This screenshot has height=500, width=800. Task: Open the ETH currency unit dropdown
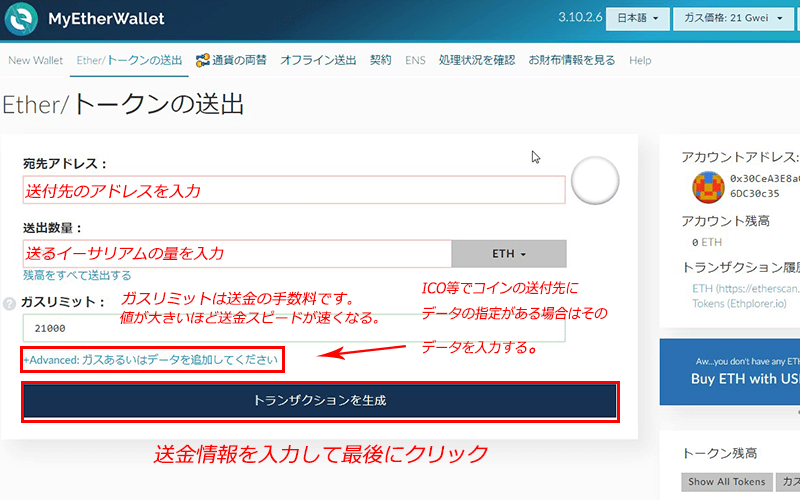[509, 254]
